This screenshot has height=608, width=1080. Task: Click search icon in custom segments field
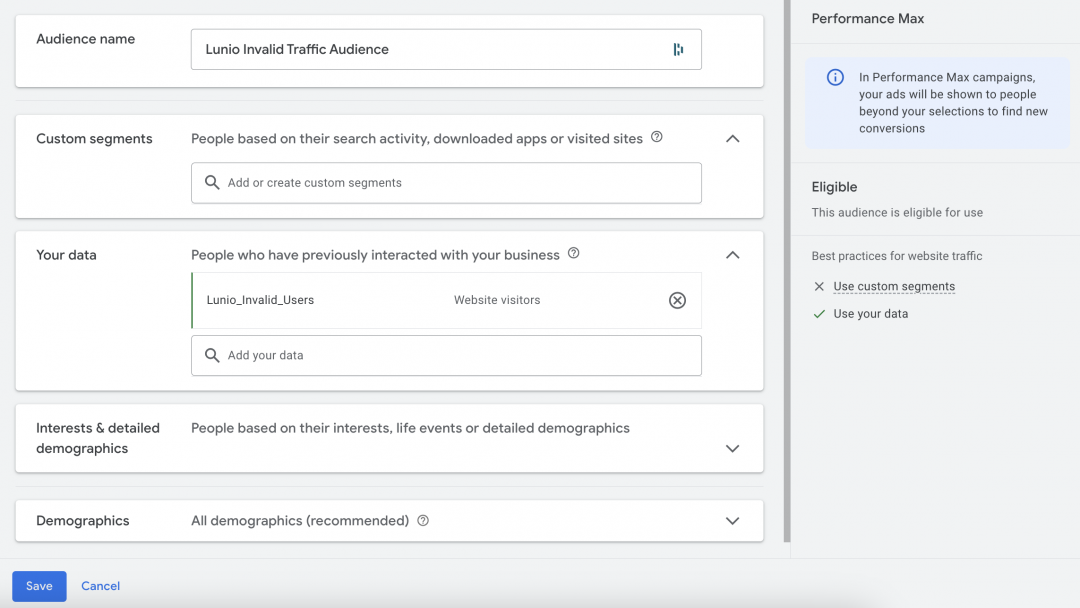point(212,183)
